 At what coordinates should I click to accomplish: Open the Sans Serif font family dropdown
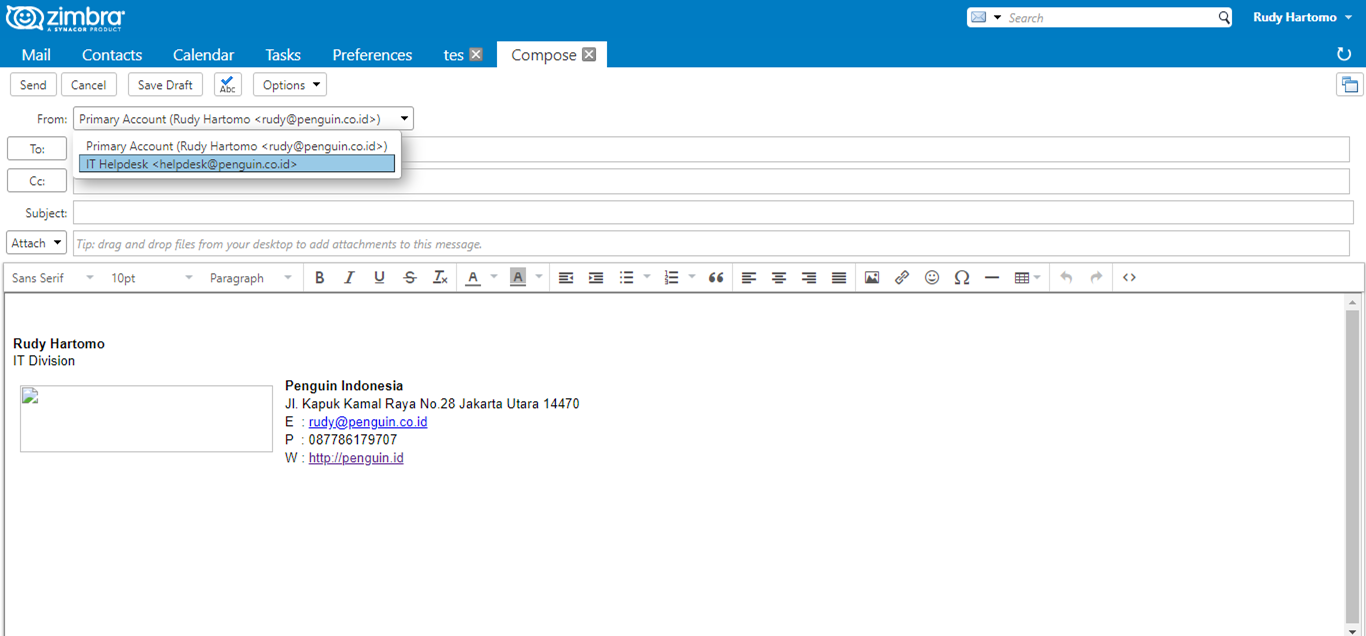click(53, 278)
